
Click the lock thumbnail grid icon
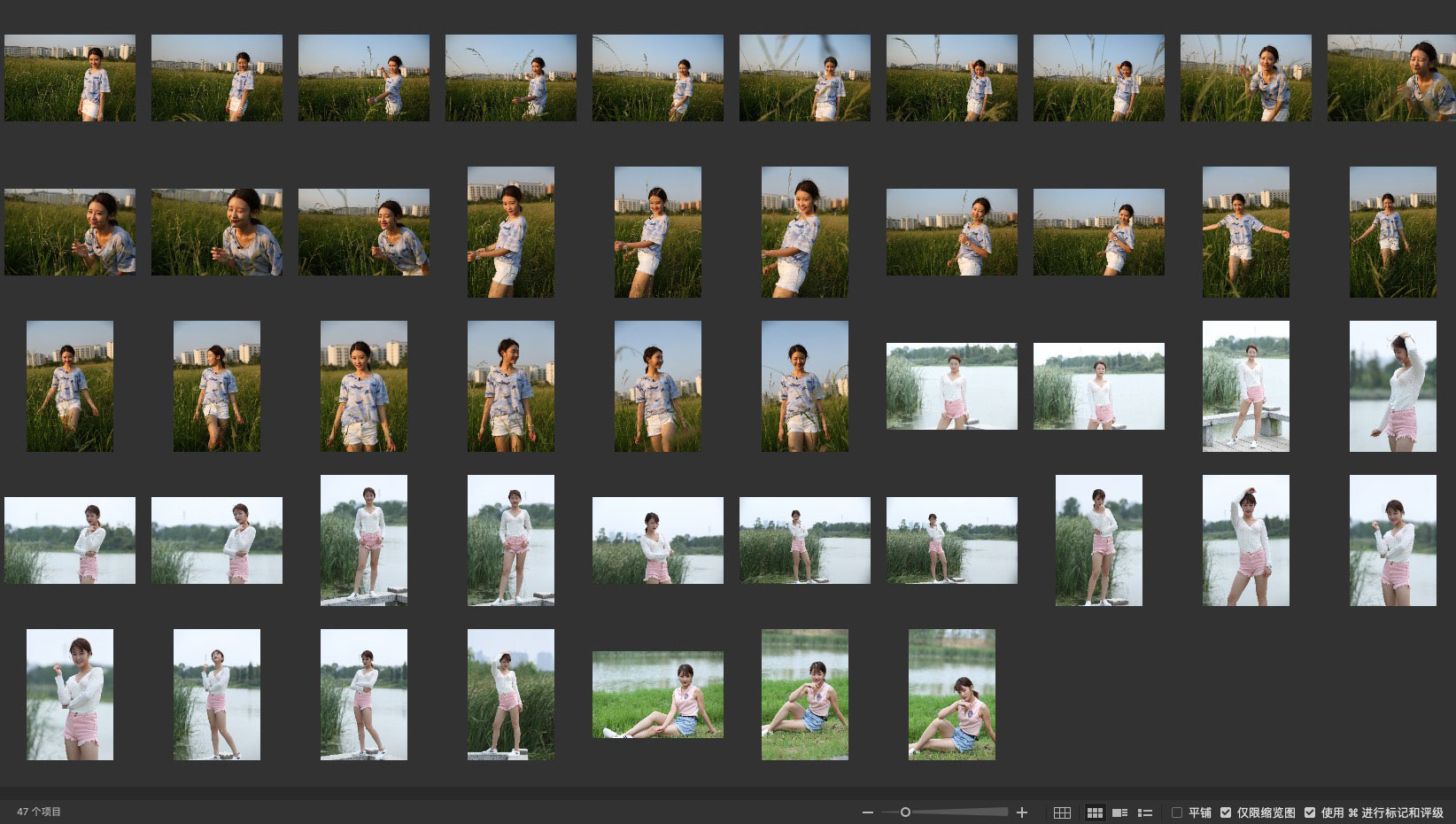(x=1062, y=812)
